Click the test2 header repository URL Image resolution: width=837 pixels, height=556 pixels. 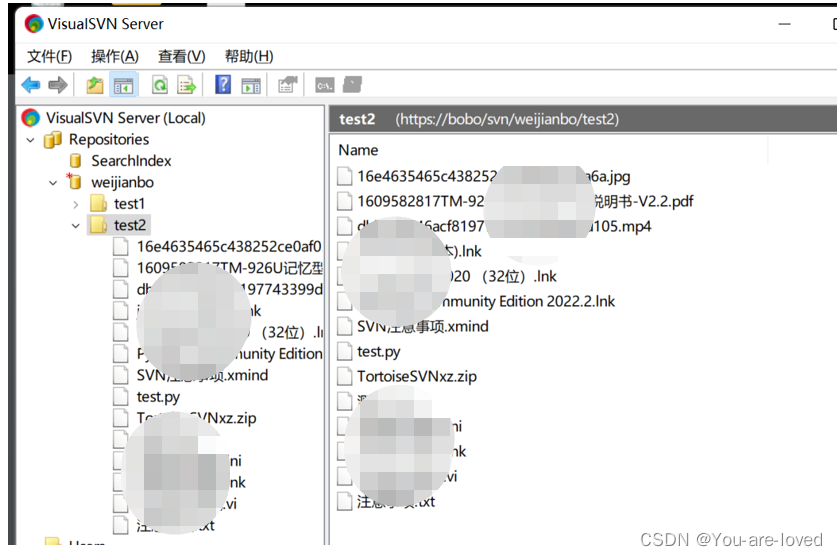507,119
